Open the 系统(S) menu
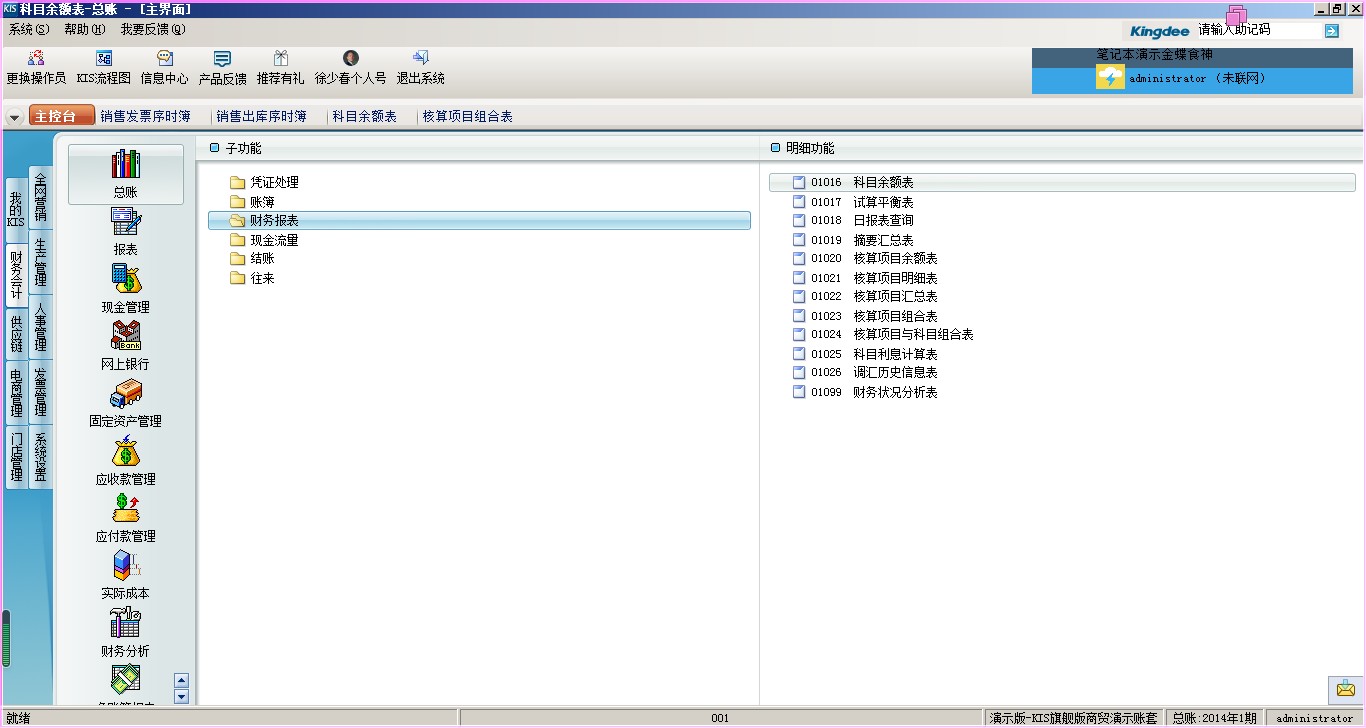Image resolution: width=1366 pixels, height=728 pixels. pyautogui.click(x=29, y=29)
